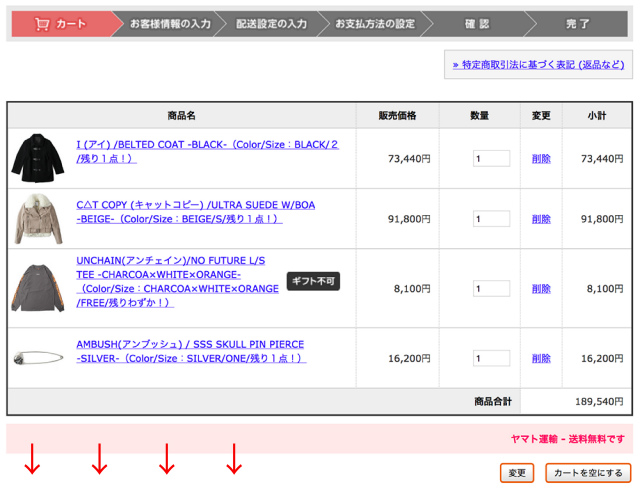The image size is (640, 490).
Task: Click the 商品名 column header
Action: pyautogui.click(x=182, y=116)
